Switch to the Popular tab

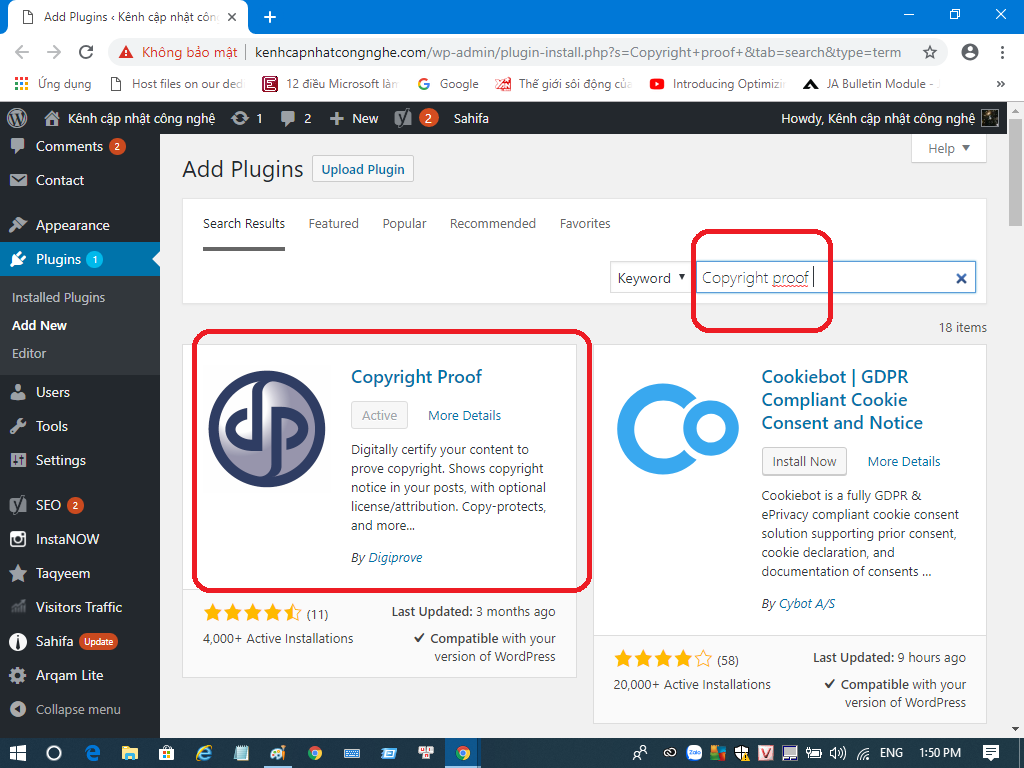[404, 223]
